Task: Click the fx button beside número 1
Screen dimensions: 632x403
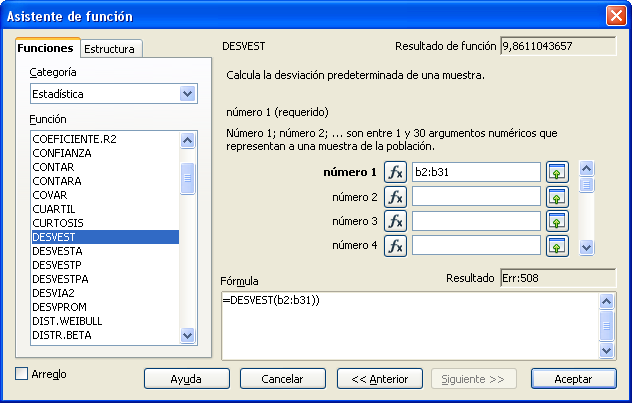Action: coord(395,172)
